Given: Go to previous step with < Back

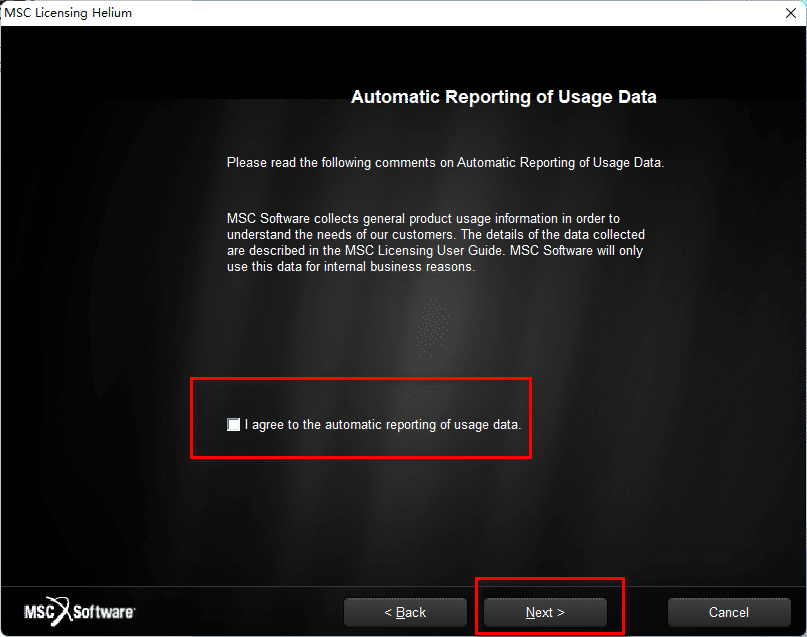Looking at the screenshot, I should point(405,612).
